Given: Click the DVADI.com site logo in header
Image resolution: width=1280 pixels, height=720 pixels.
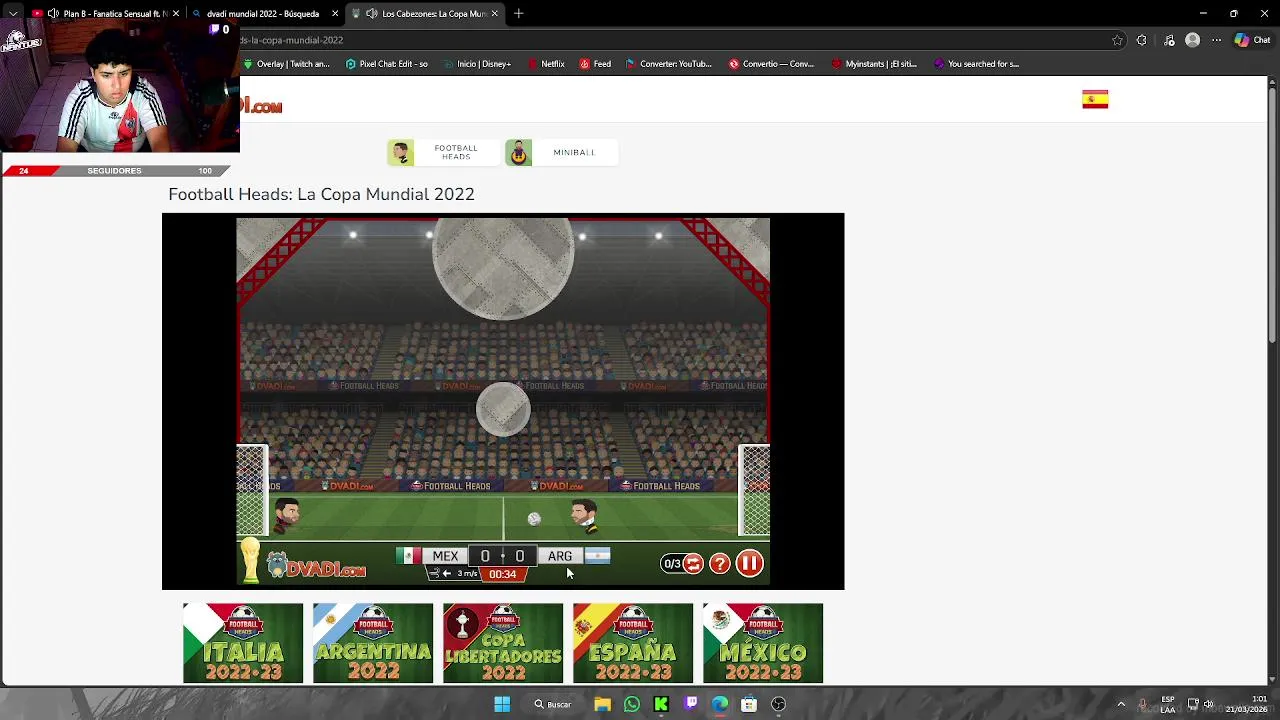Looking at the screenshot, I should coord(262,105).
